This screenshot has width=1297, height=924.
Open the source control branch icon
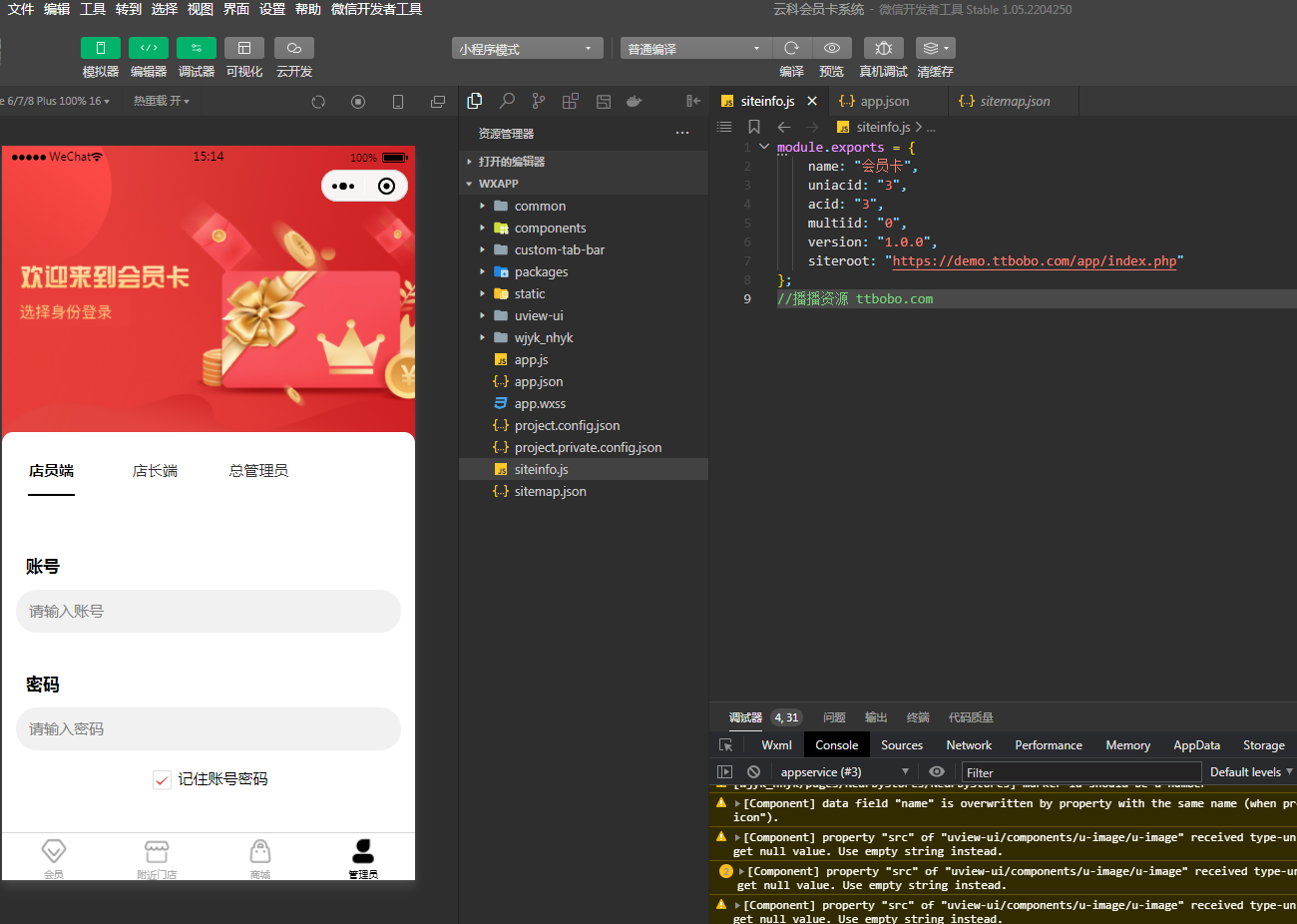click(539, 101)
